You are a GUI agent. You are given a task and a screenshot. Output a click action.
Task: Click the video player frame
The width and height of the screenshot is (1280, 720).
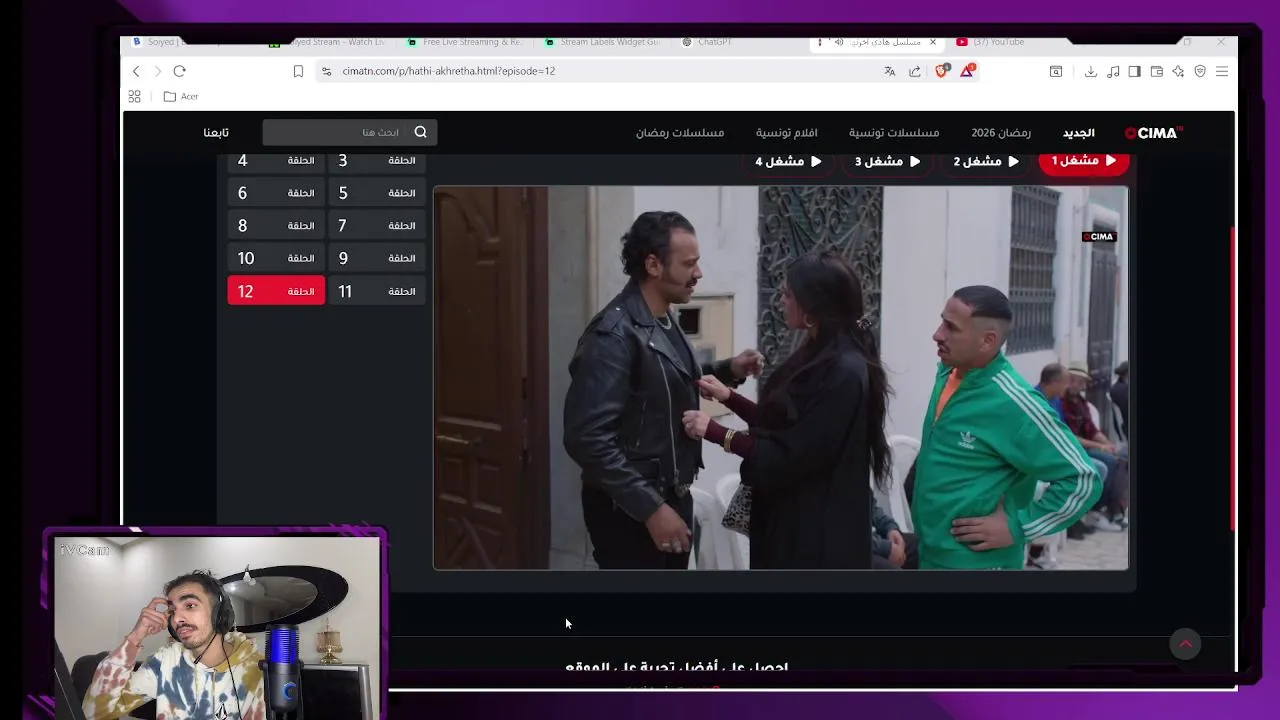(x=781, y=378)
